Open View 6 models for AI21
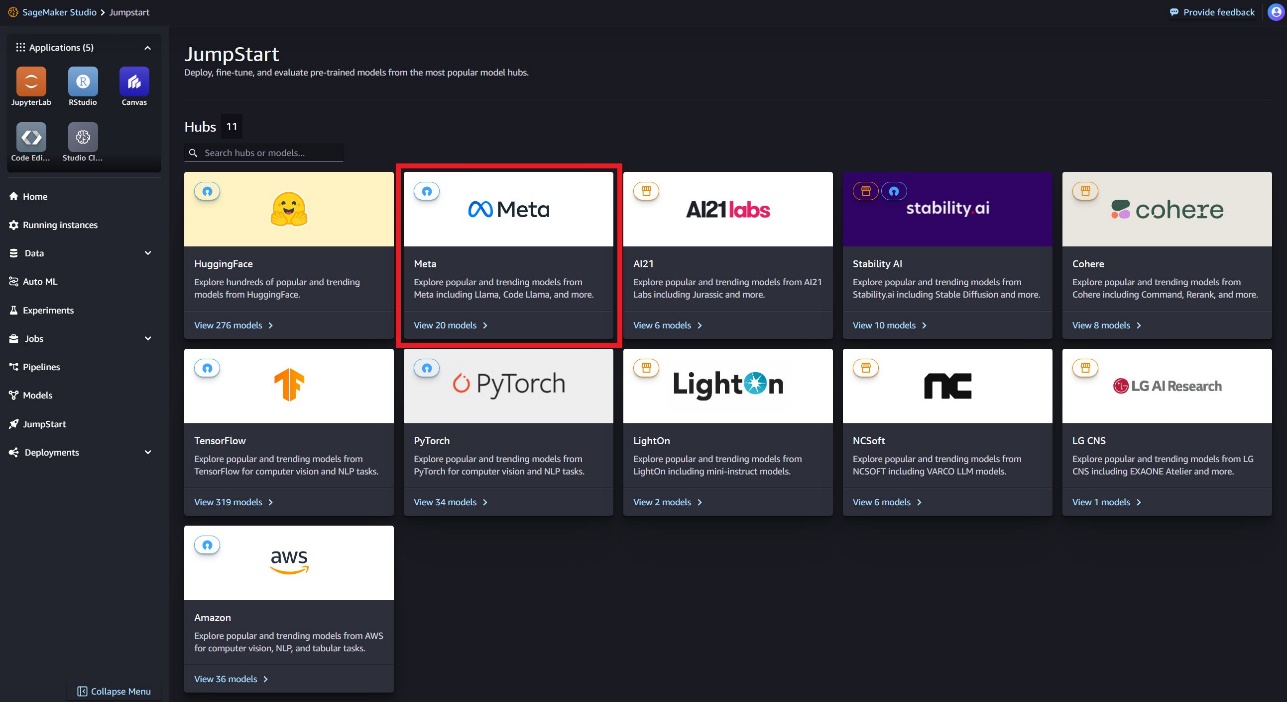Screen dimensions: 1287x702 coord(668,325)
